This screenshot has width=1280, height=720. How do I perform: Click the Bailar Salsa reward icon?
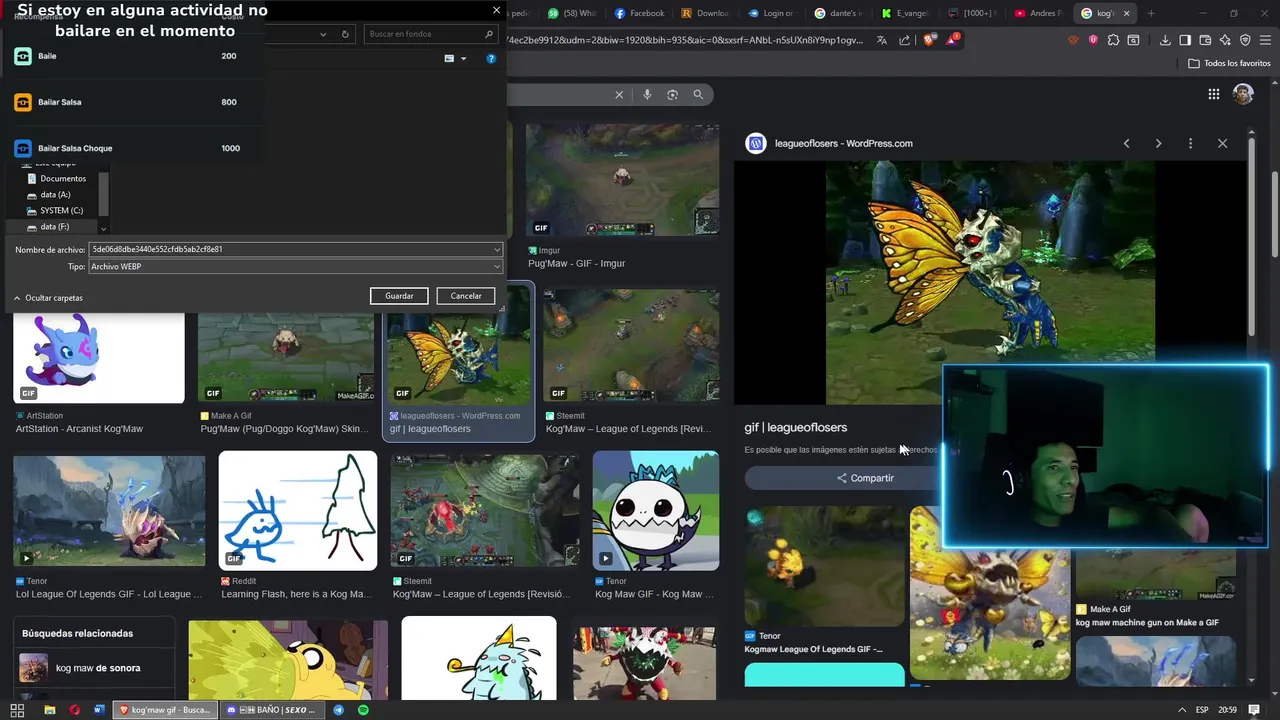tap(23, 102)
